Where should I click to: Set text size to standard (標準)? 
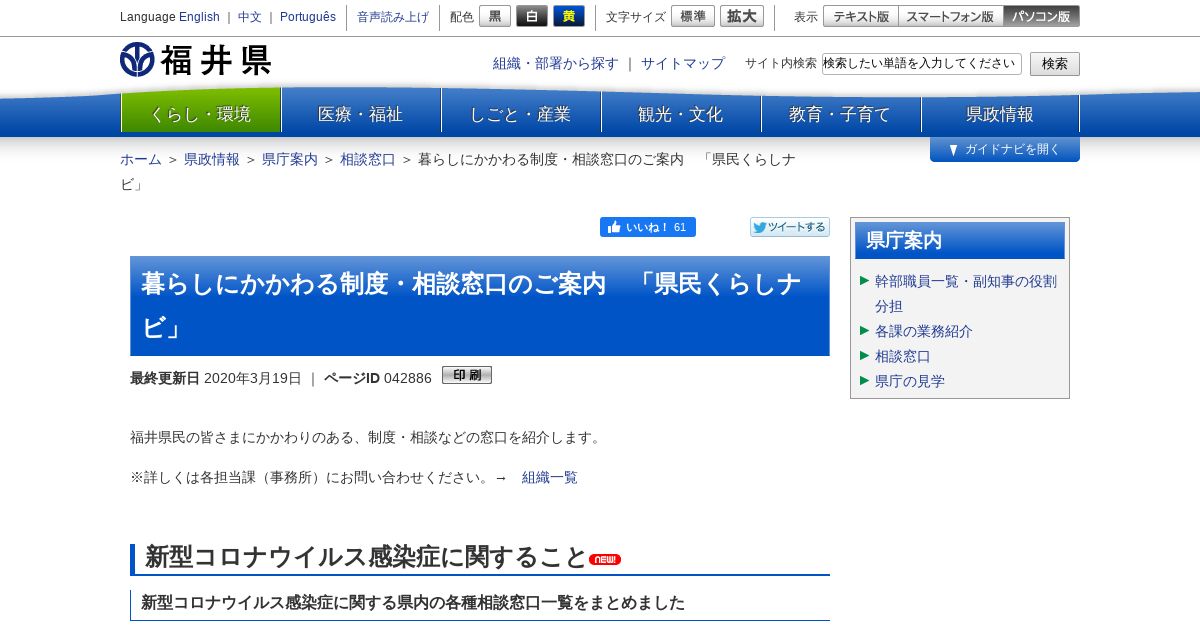(693, 16)
